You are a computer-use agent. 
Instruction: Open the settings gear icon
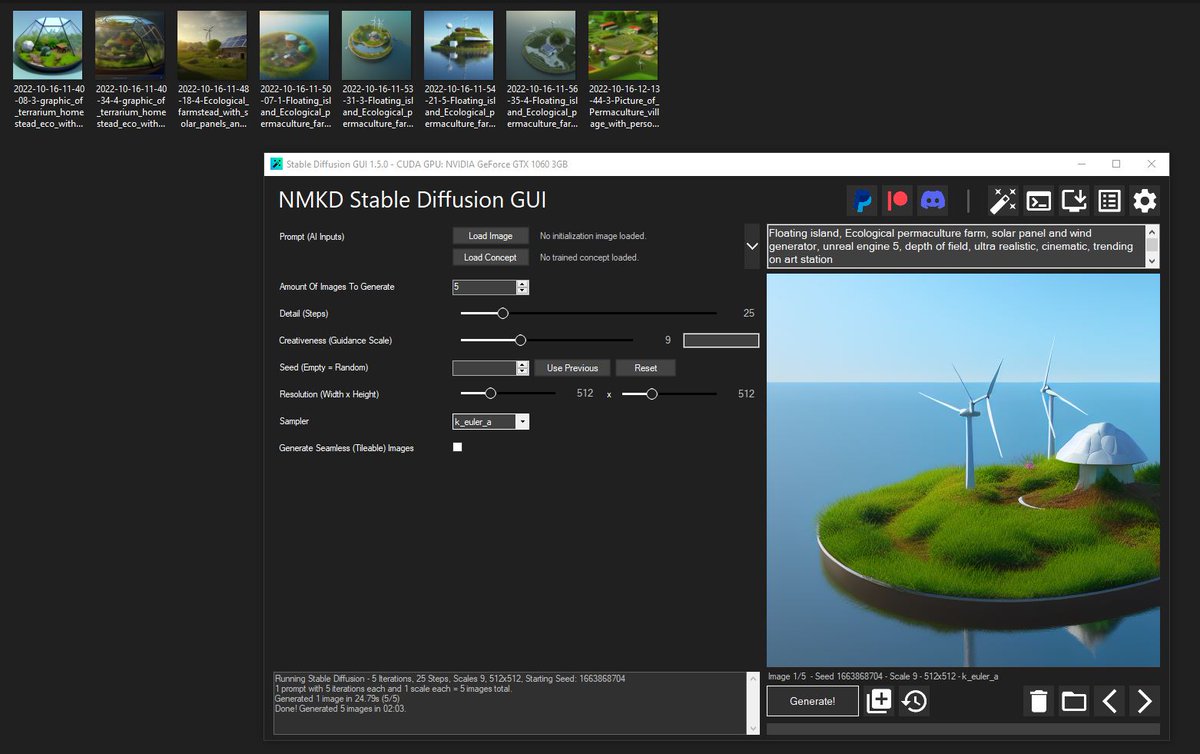[1145, 201]
